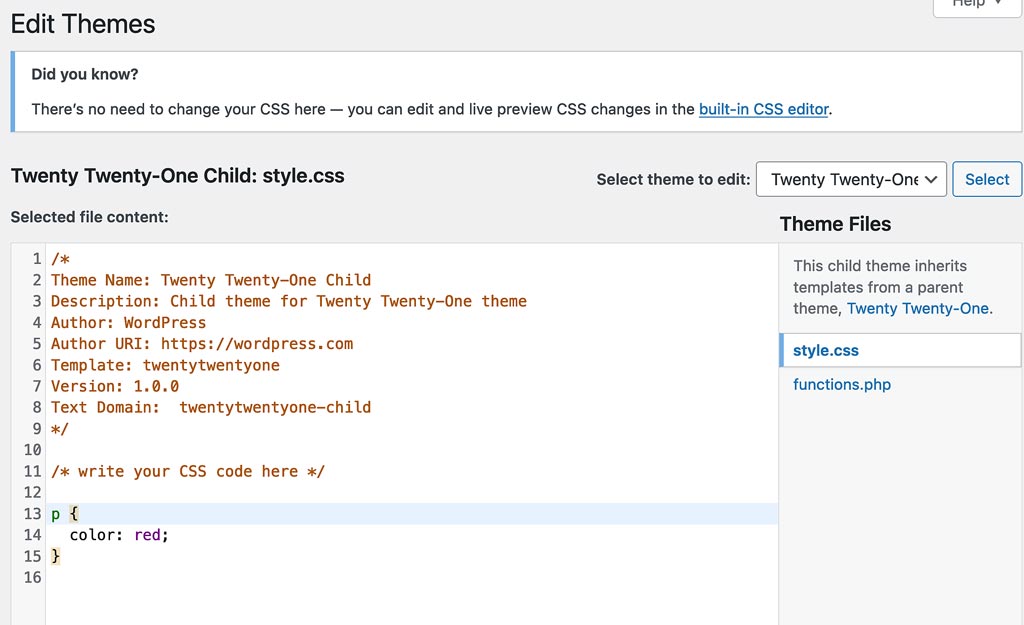
Task: Click the Select button
Action: tap(987, 179)
